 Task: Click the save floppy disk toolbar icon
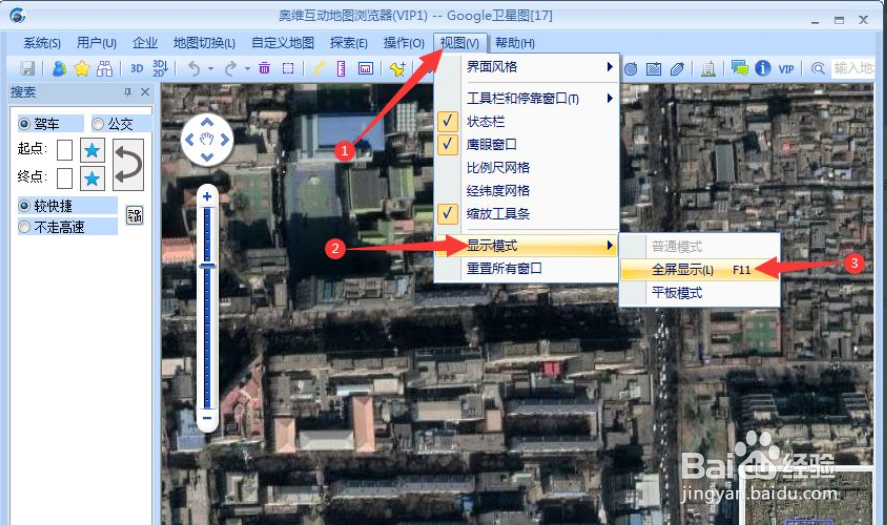point(27,68)
